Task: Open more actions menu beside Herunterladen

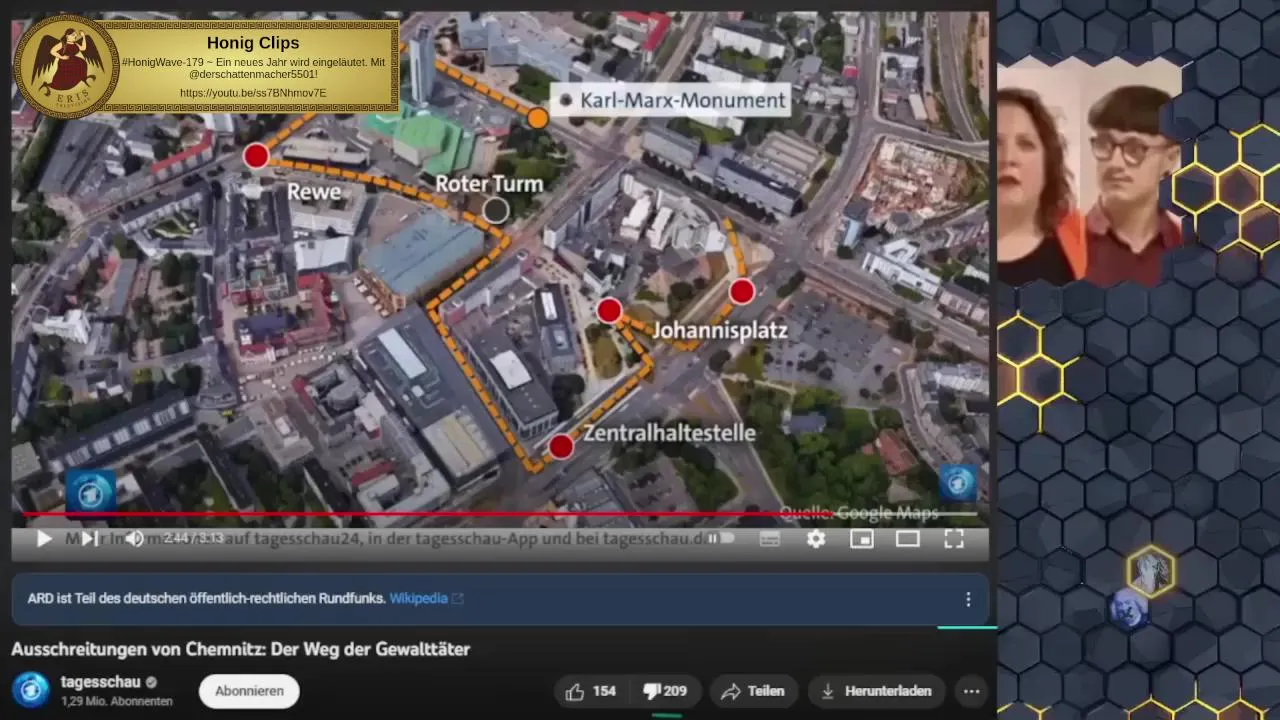Action: 971,691
